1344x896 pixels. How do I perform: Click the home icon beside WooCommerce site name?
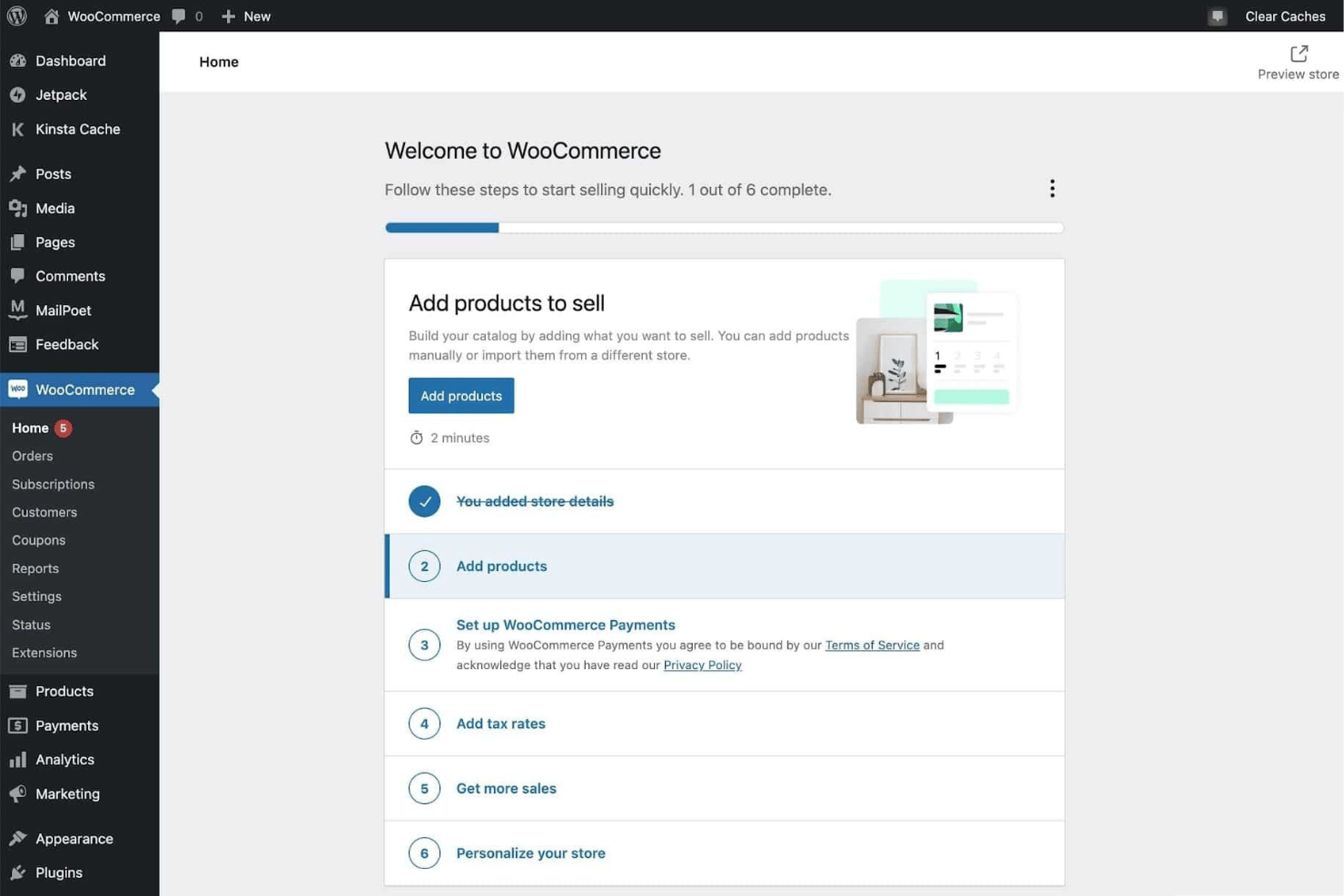coord(52,16)
